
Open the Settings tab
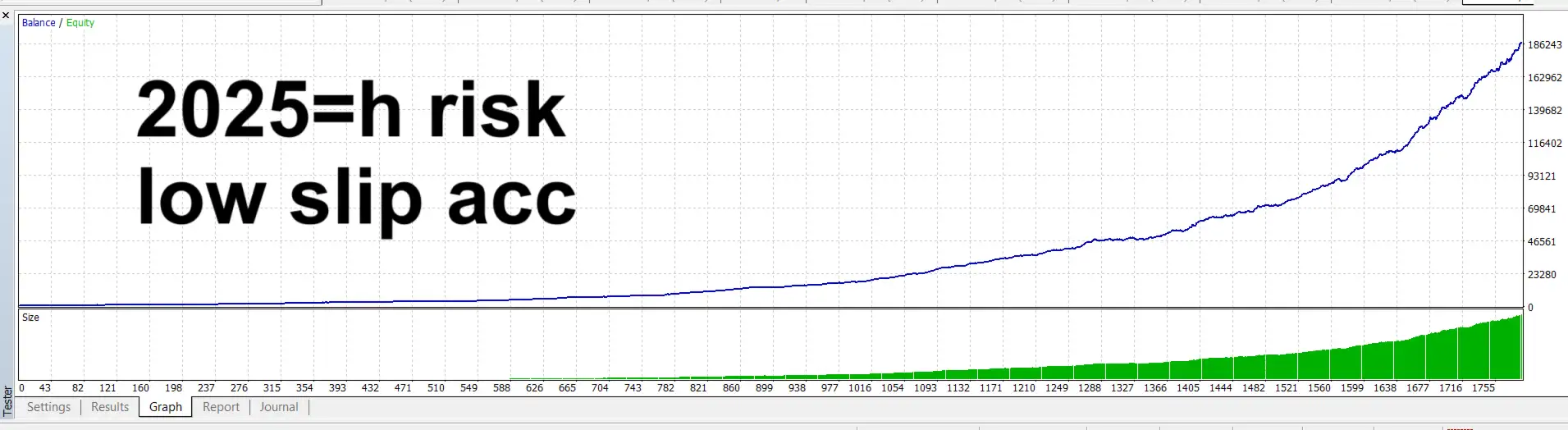tap(48, 407)
